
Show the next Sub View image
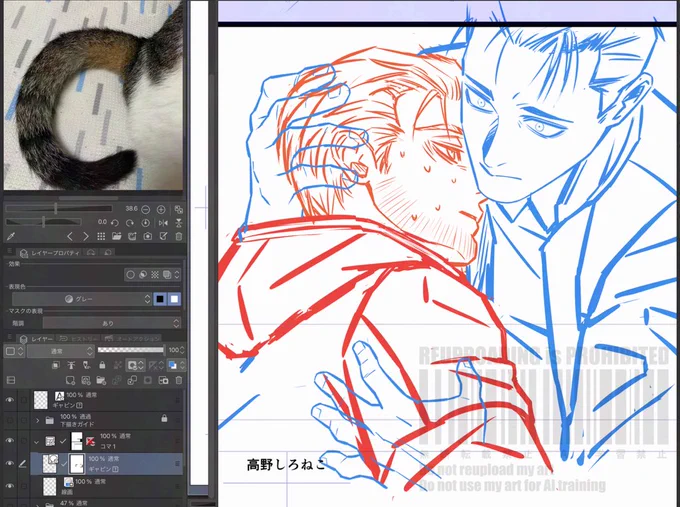click(x=85, y=236)
